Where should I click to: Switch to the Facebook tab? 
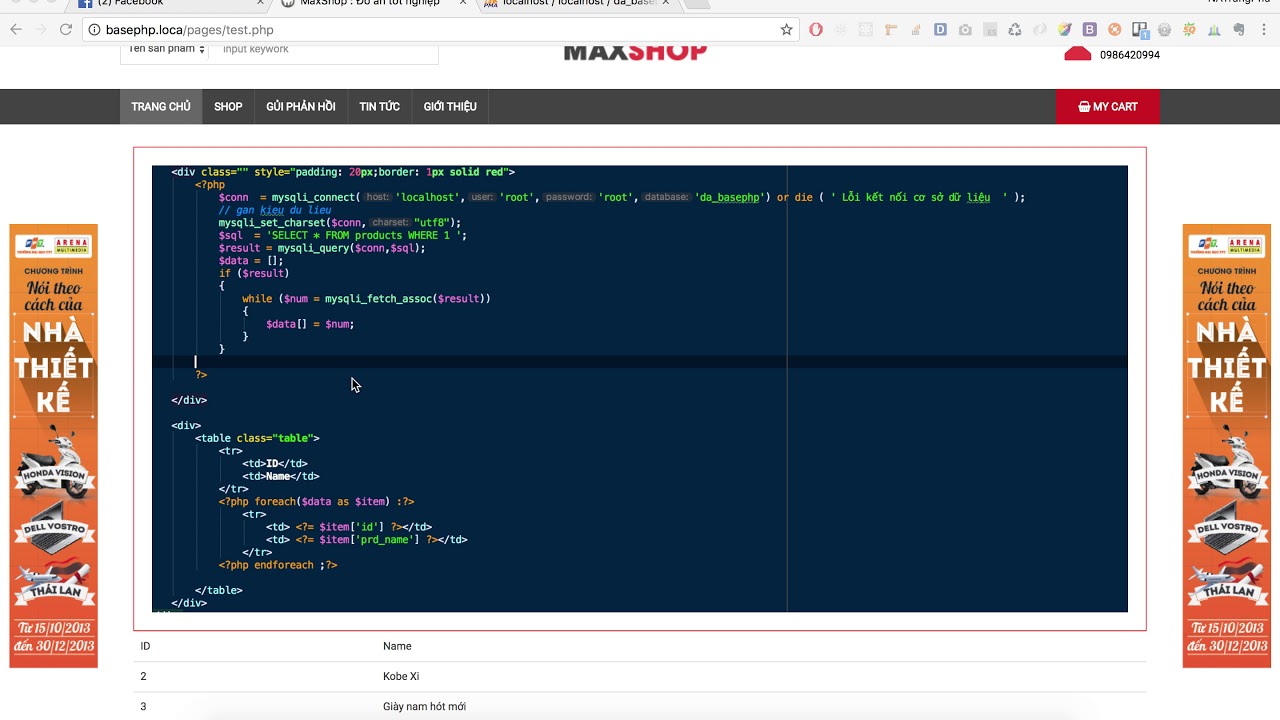170,4
